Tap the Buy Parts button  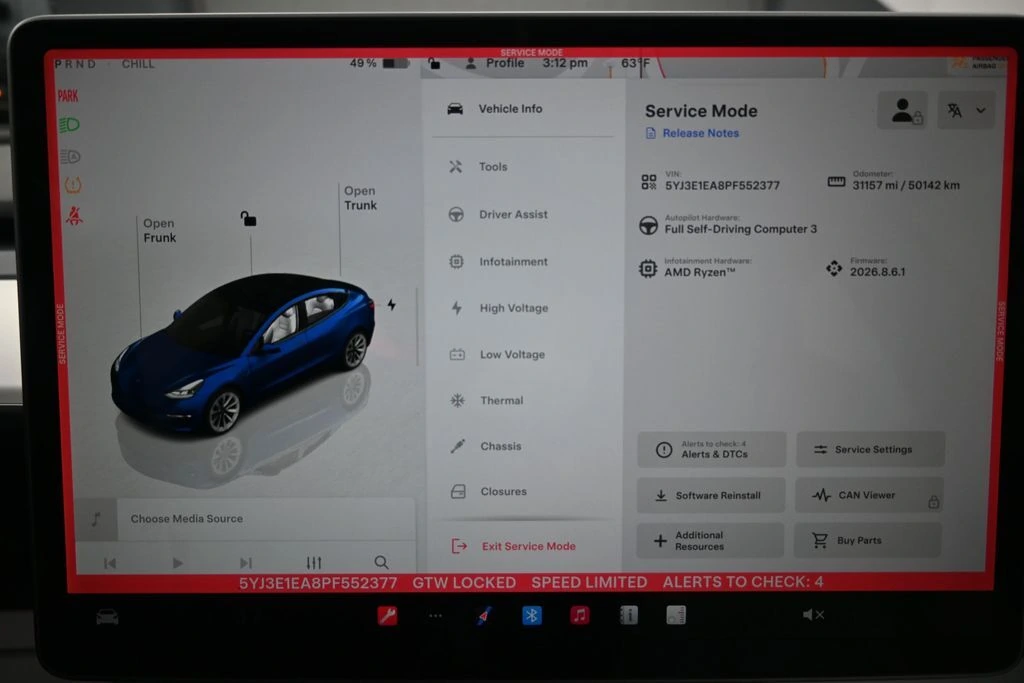(868, 540)
